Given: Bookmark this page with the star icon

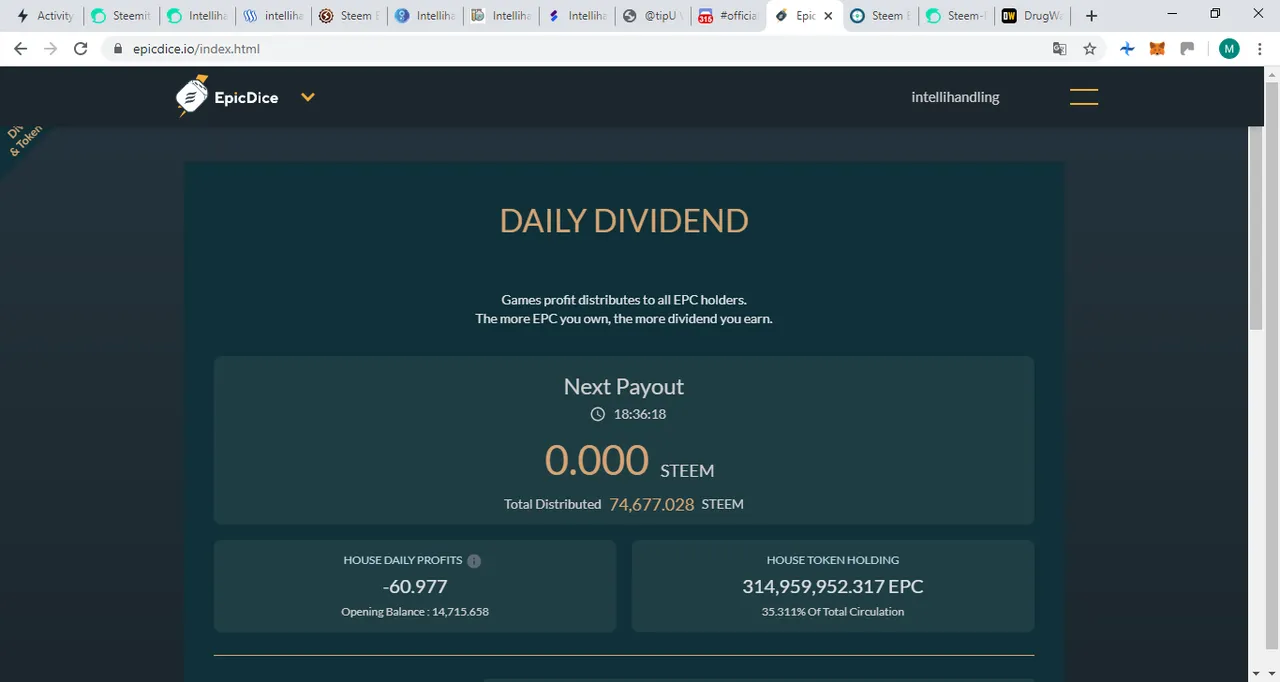Looking at the screenshot, I should tap(1090, 48).
